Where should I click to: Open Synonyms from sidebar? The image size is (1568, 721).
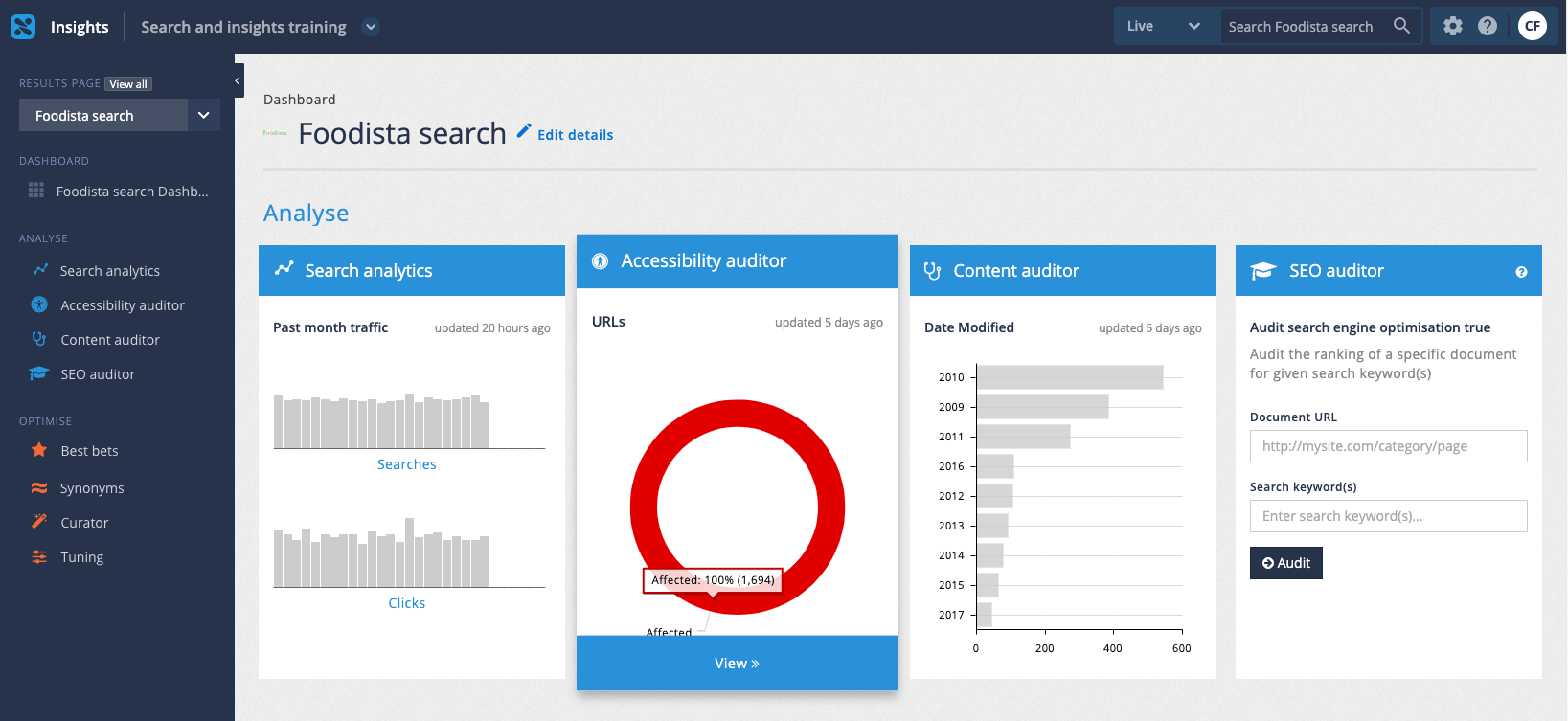click(92, 487)
